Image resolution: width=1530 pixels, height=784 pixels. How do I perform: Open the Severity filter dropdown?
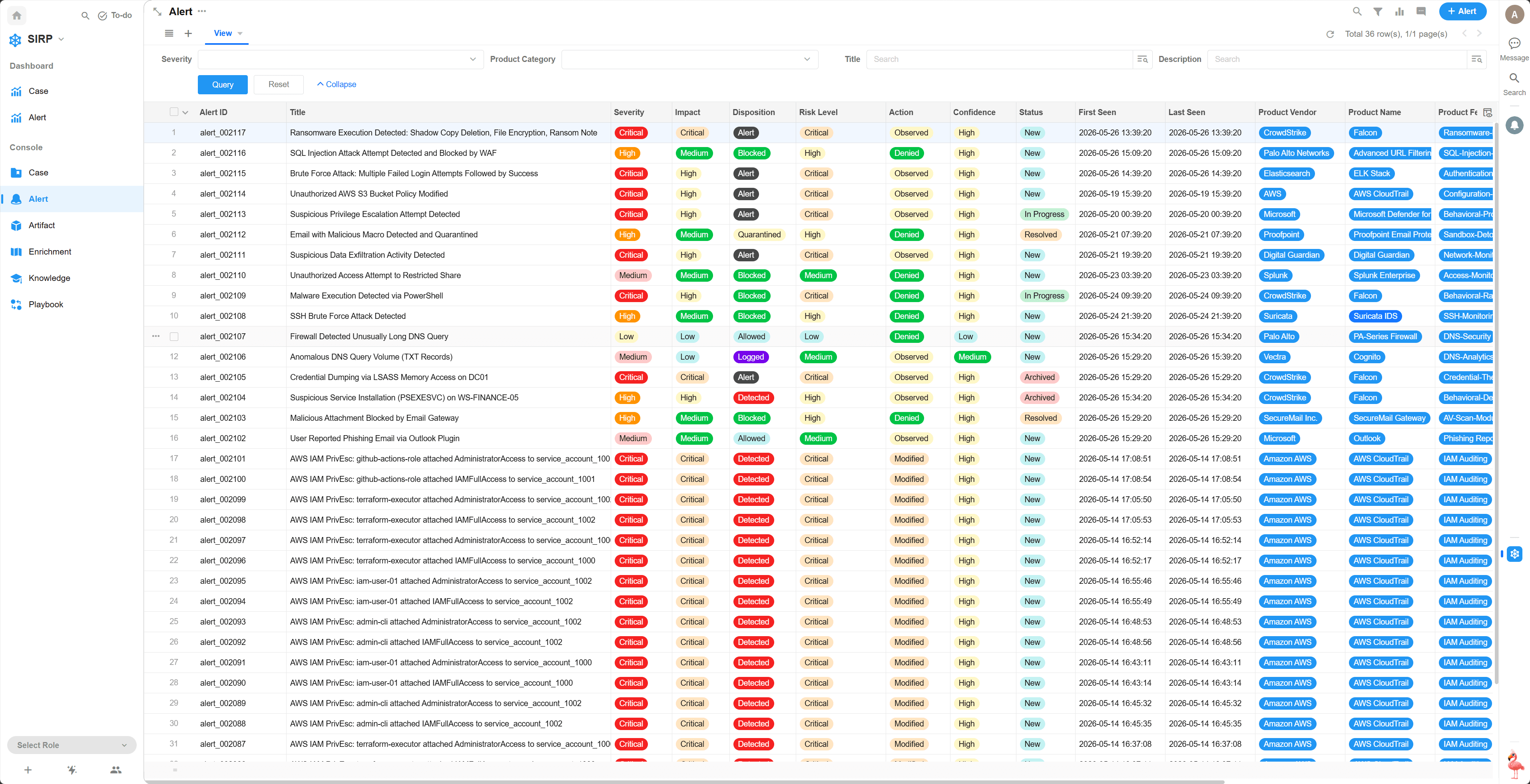coord(341,59)
